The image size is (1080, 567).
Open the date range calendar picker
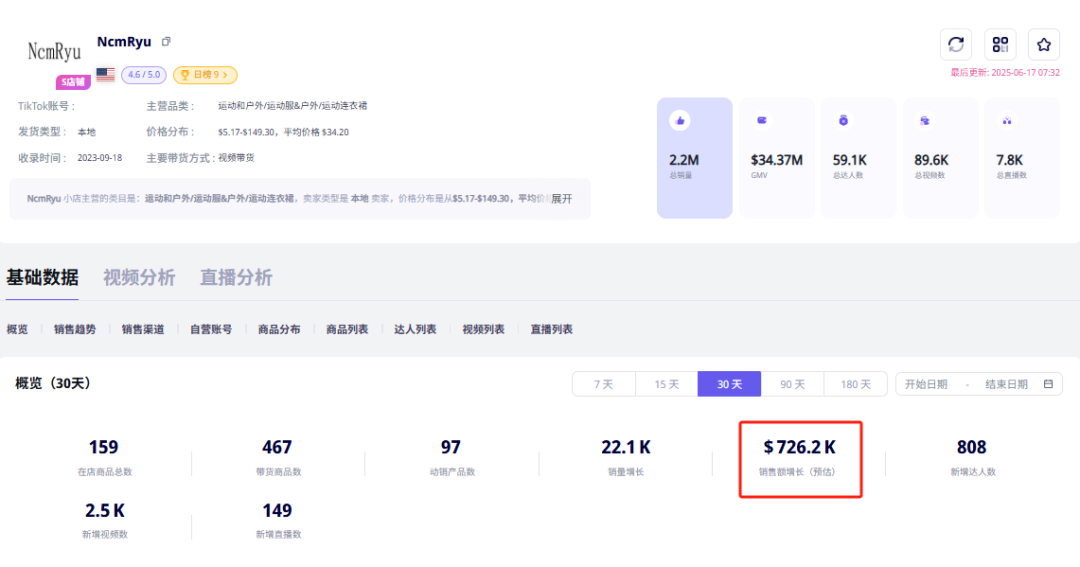1048,384
